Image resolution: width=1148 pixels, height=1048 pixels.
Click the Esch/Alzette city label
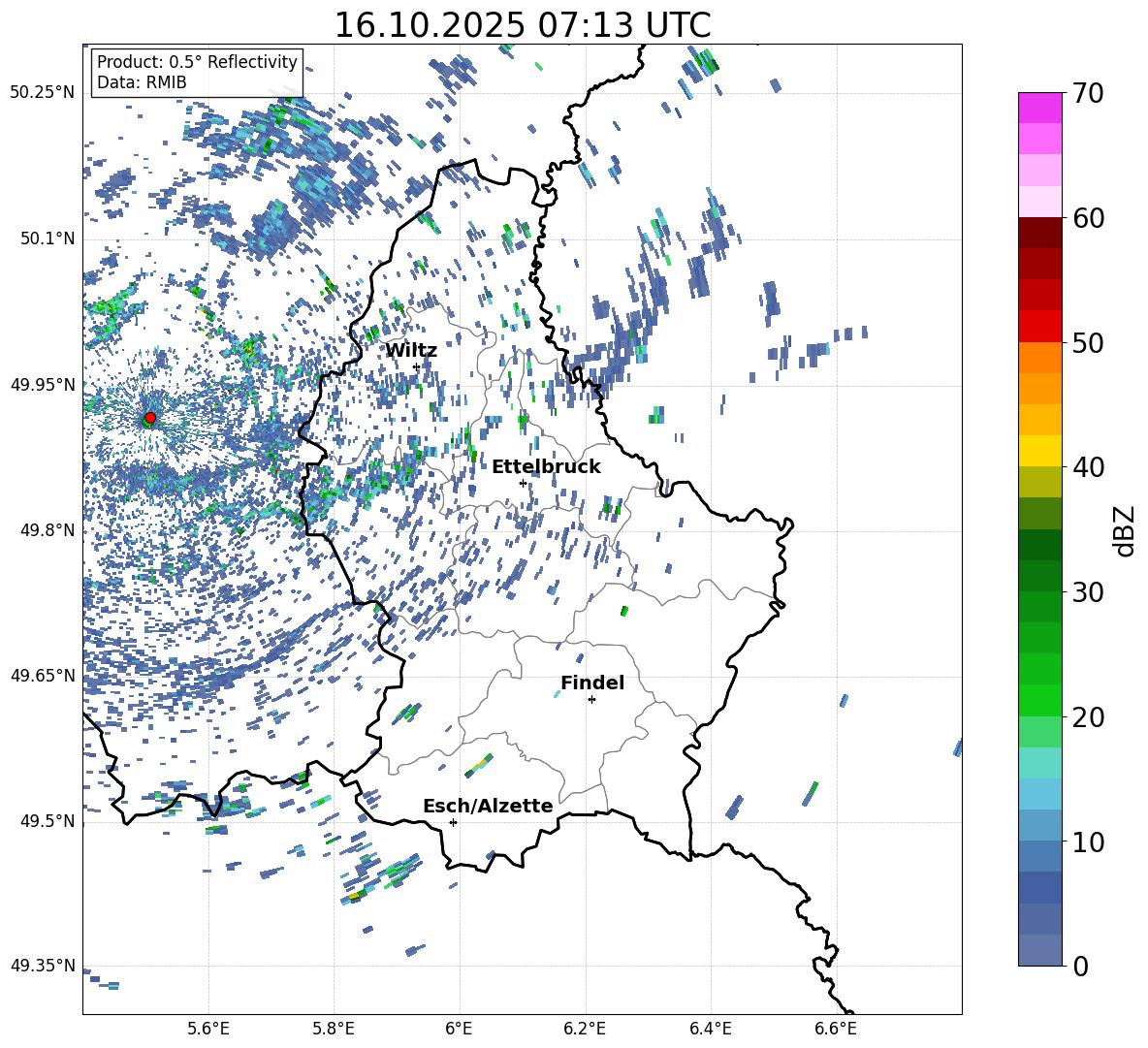click(488, 806)
